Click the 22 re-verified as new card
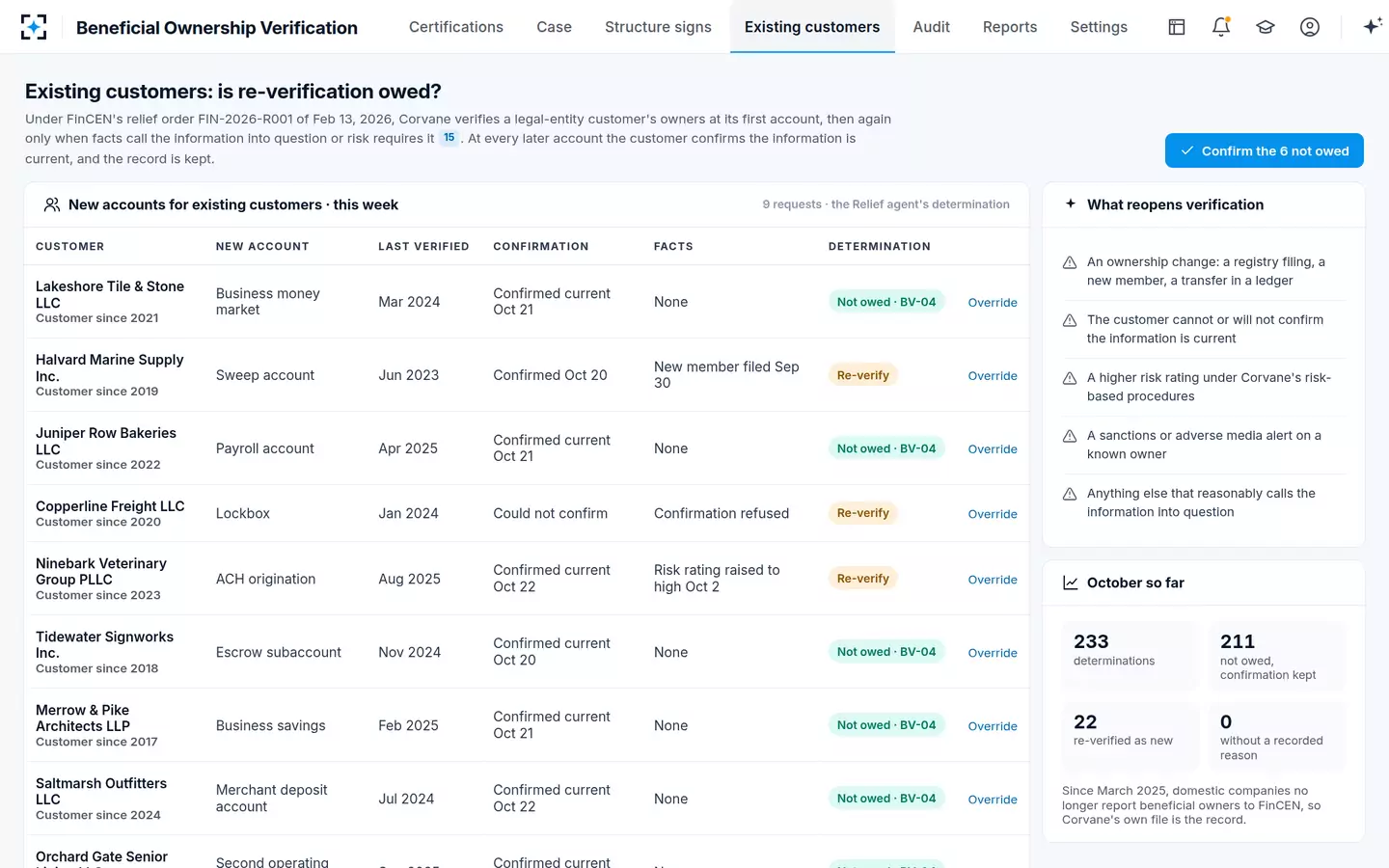Image resolution: width=1389 pixels, height=868 pixels. coord(1130,737)
